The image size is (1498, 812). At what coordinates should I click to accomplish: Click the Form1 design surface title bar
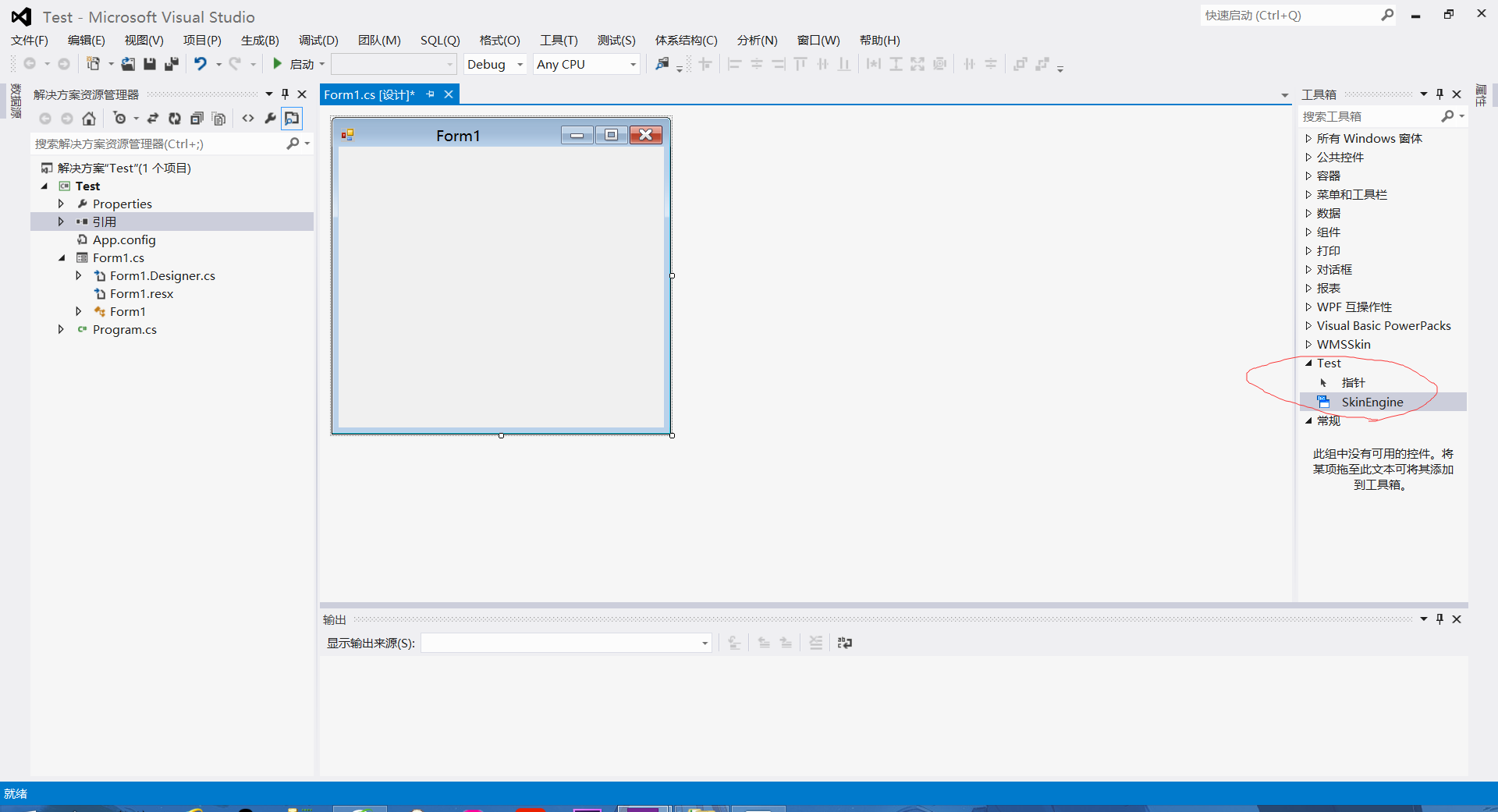(x=458, y=135)
